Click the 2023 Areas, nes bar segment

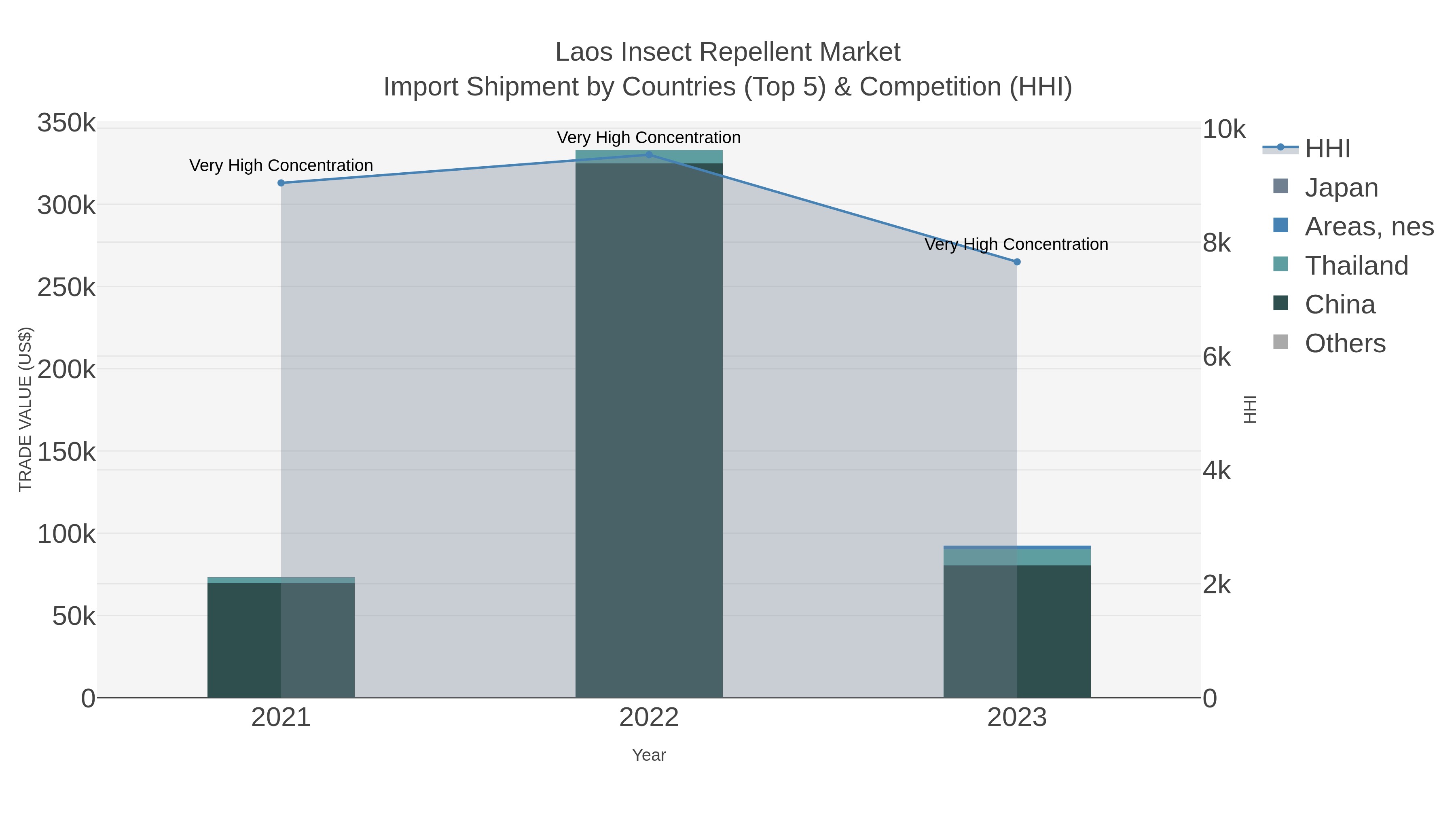[x=1017, y=547]
